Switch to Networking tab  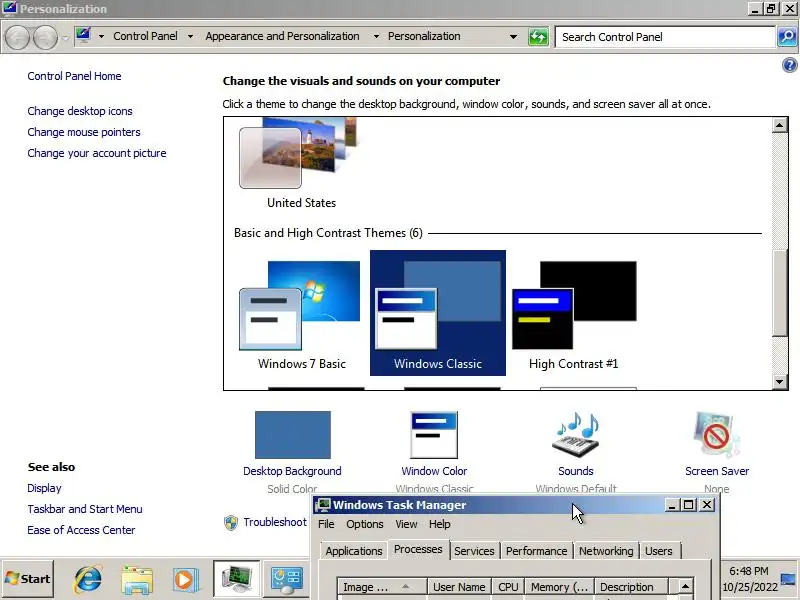click(606, 551)
